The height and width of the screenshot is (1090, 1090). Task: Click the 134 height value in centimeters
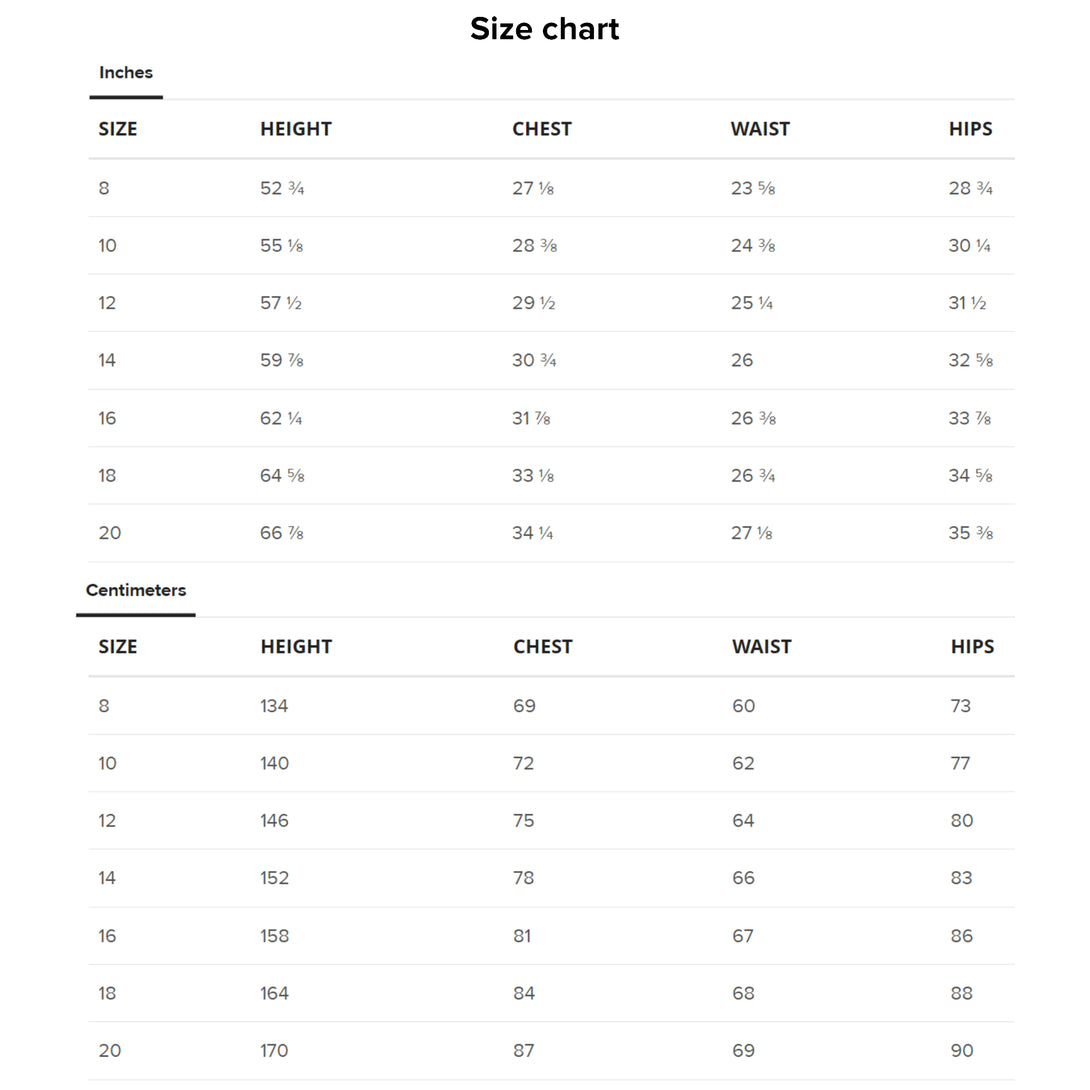click(x=274, y=706)
